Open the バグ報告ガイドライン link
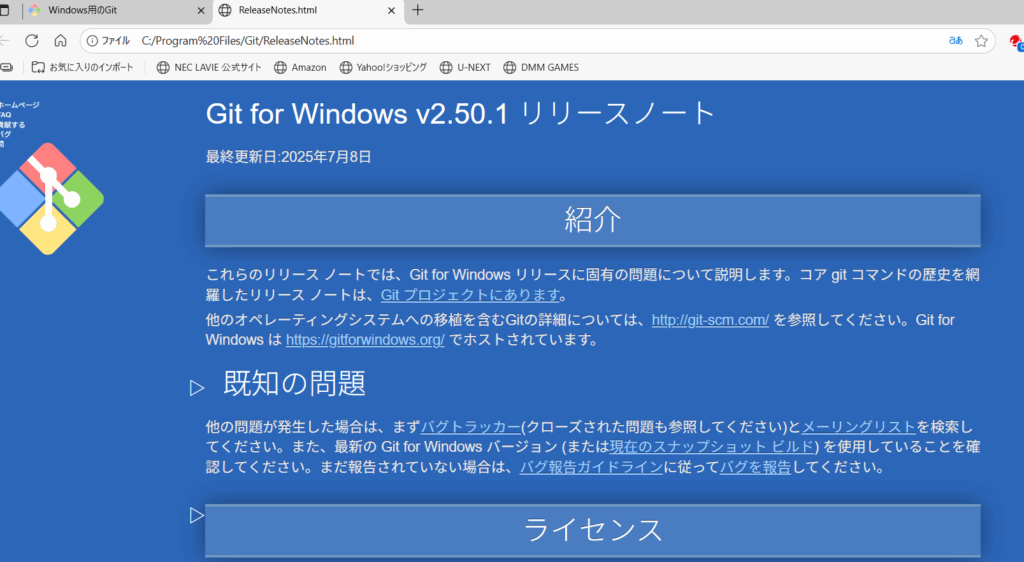Viewport: 1024px width, 562px height. pyautogui.click(x=591, y=467)
